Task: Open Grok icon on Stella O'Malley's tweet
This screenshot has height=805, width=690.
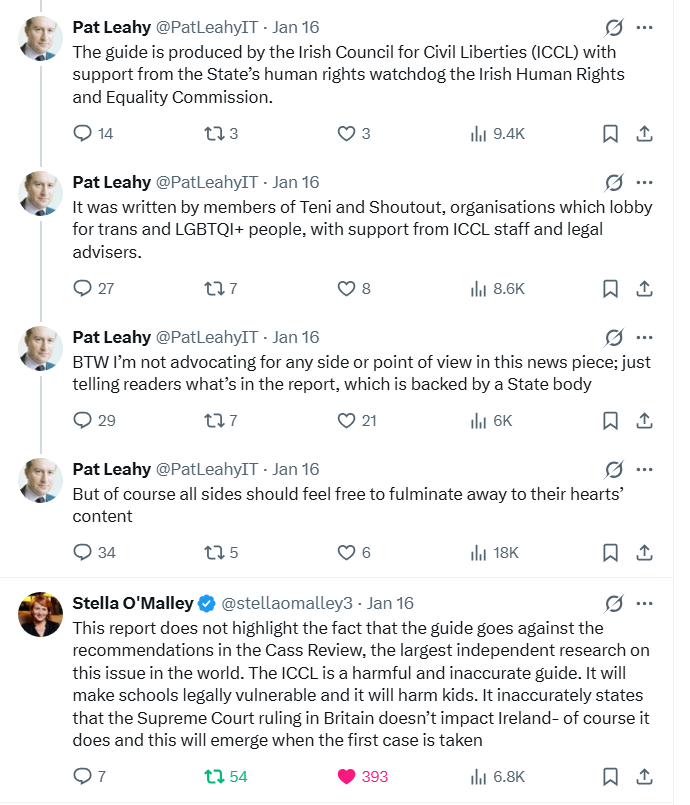Action: 615,603
